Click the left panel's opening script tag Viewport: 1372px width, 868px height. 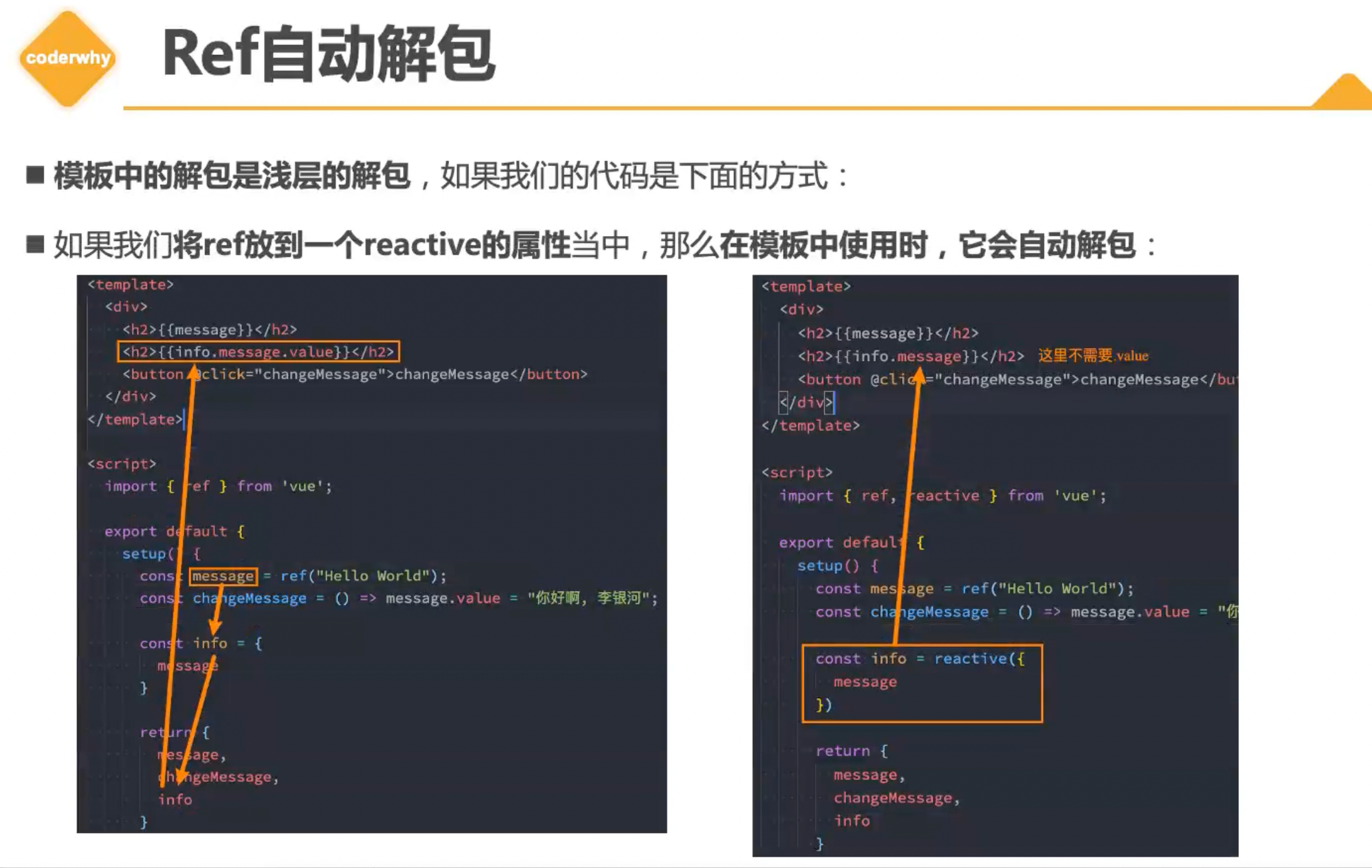(x=122, y=464)
